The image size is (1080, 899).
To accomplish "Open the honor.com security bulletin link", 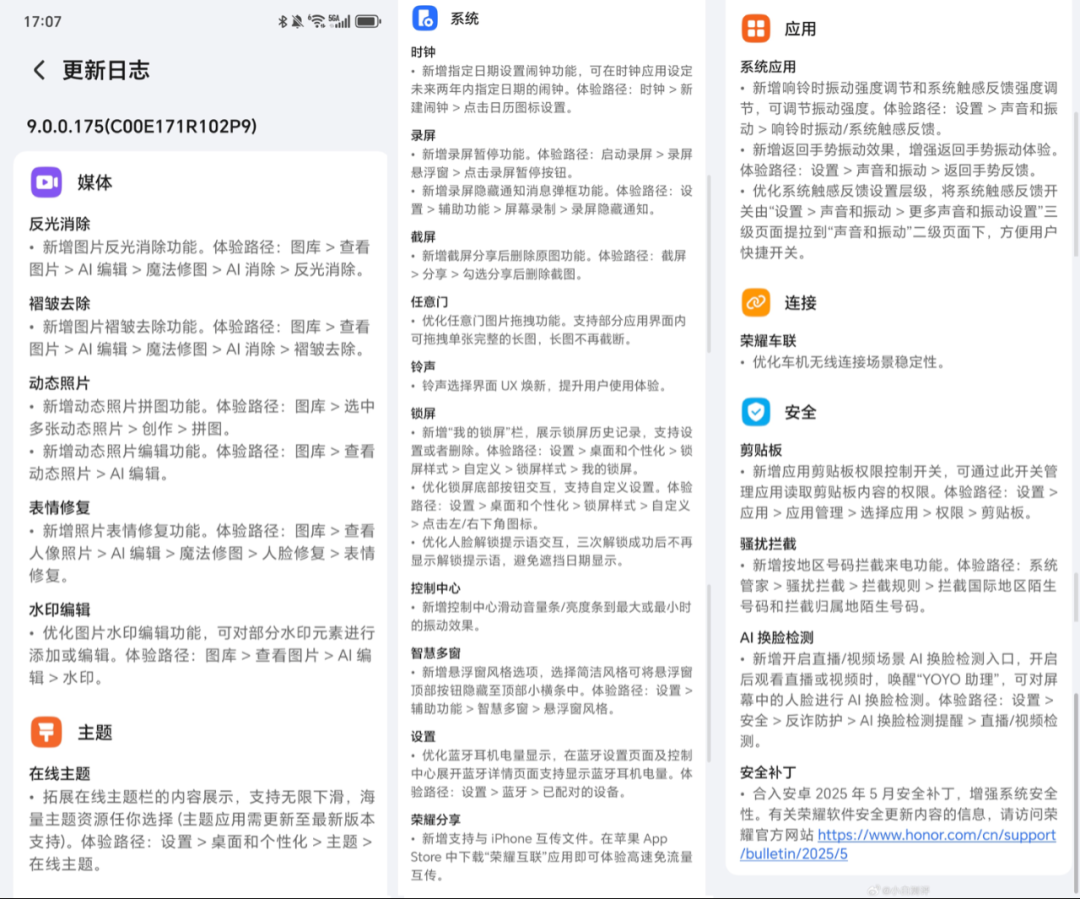I will click(897, 844).
